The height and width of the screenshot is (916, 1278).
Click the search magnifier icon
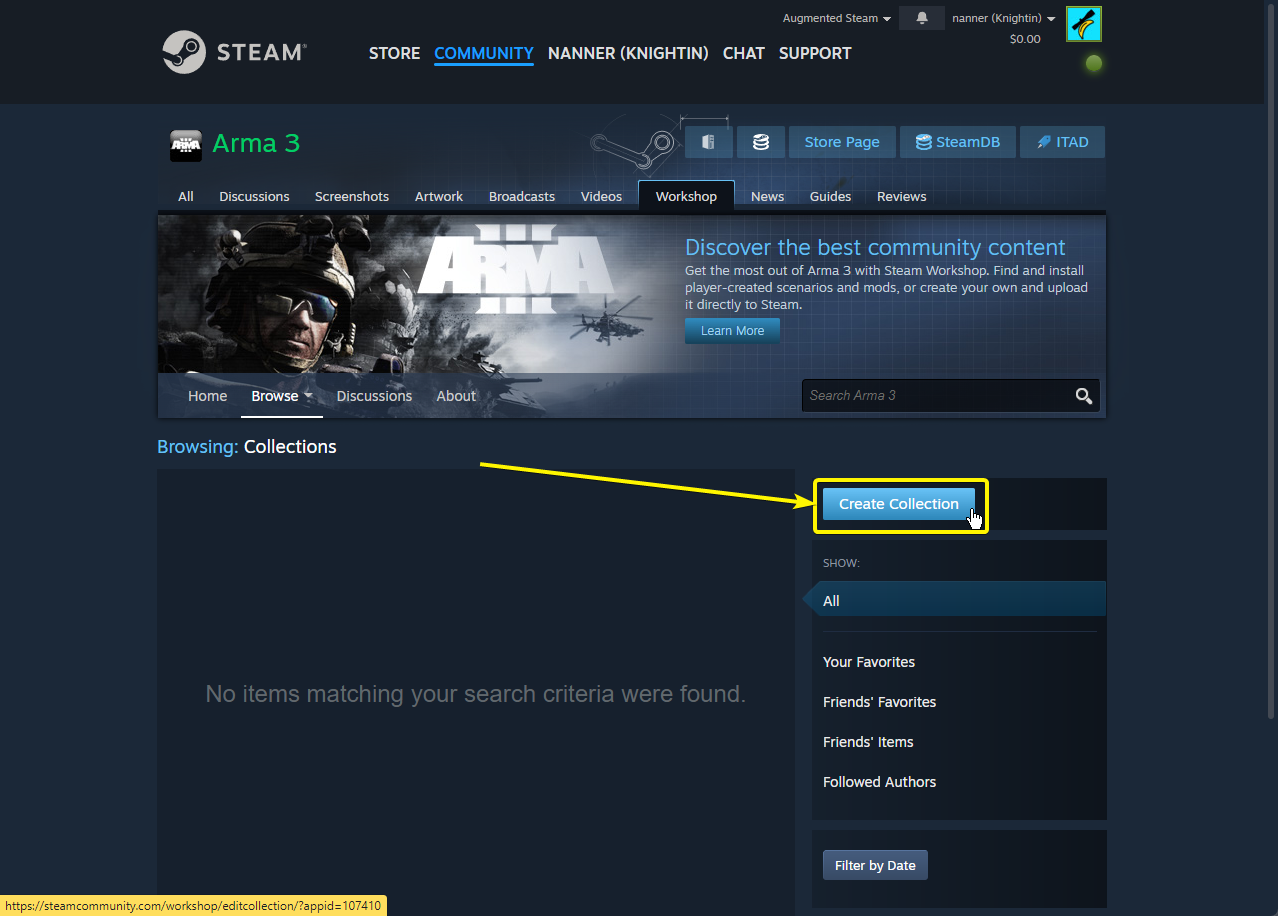point(1083,396)
